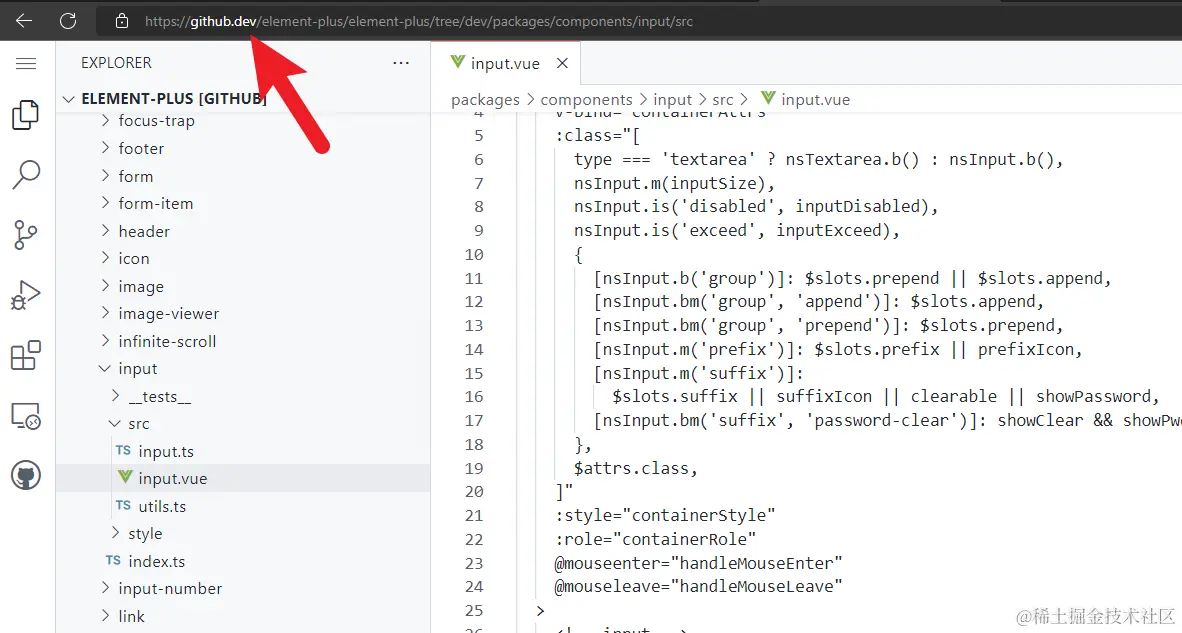Click the src breadcrumb segment
The height and width of the screenshot is (633, 1182).
723,99
